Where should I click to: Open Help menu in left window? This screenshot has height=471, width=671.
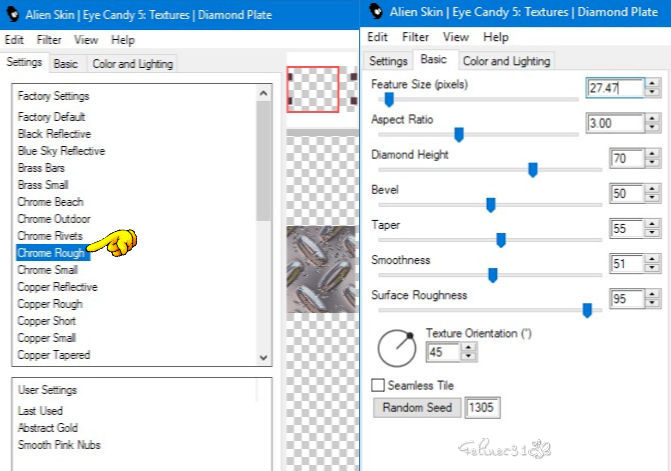[123, 40]
